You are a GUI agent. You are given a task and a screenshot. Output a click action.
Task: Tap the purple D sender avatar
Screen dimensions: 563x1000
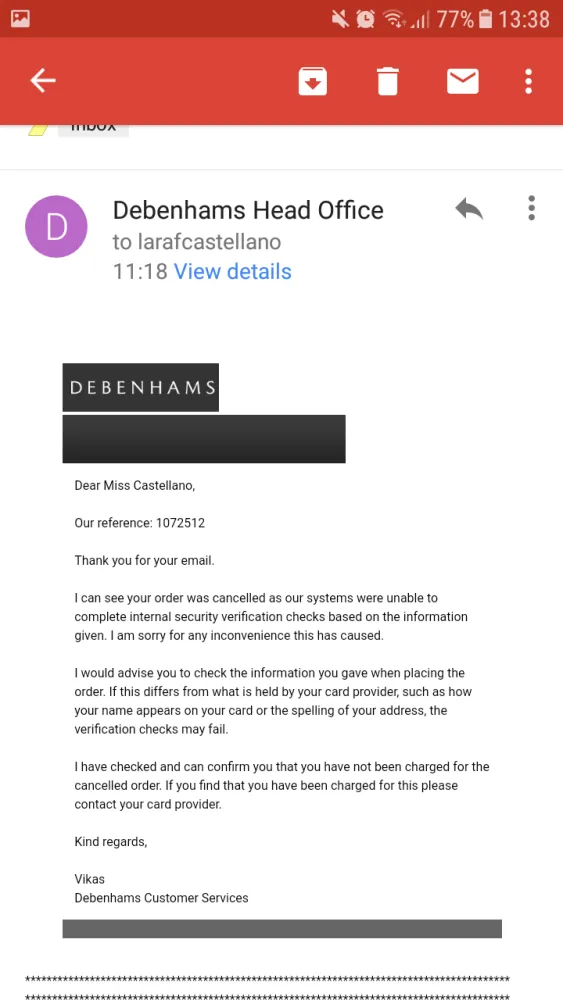tap(56, 226)
